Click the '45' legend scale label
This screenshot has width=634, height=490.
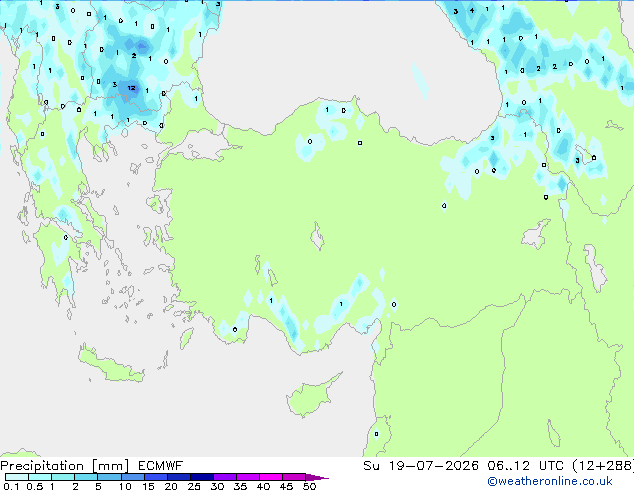coord(286,486)
